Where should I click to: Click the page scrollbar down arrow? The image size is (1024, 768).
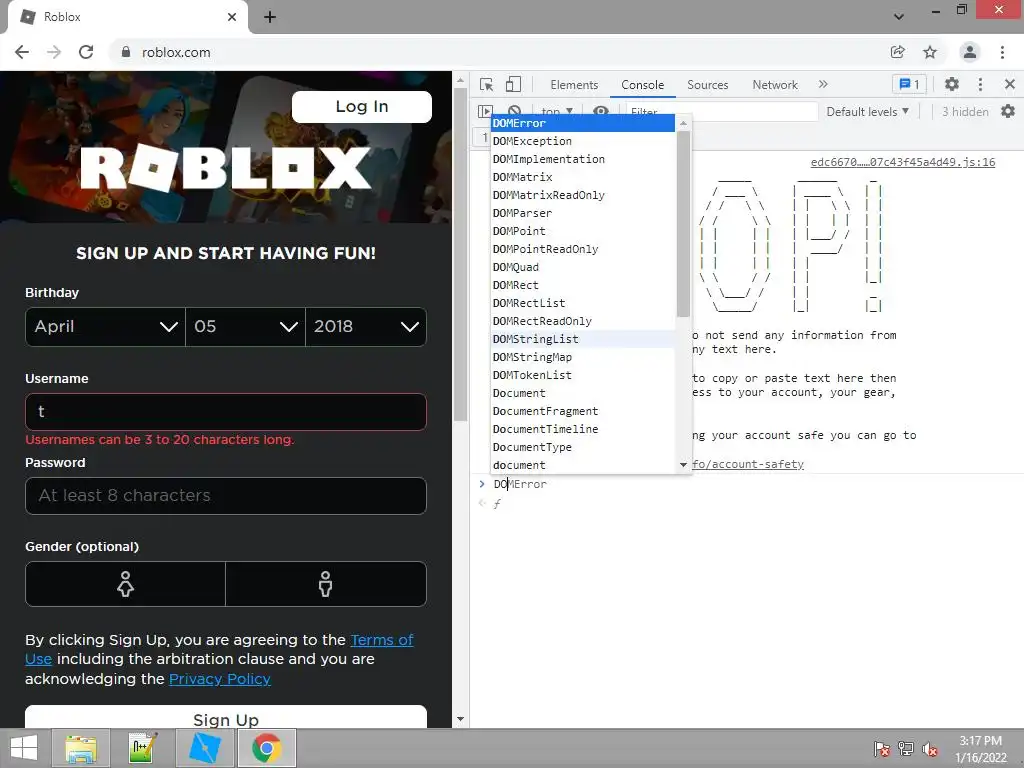[x=460, y=719]
